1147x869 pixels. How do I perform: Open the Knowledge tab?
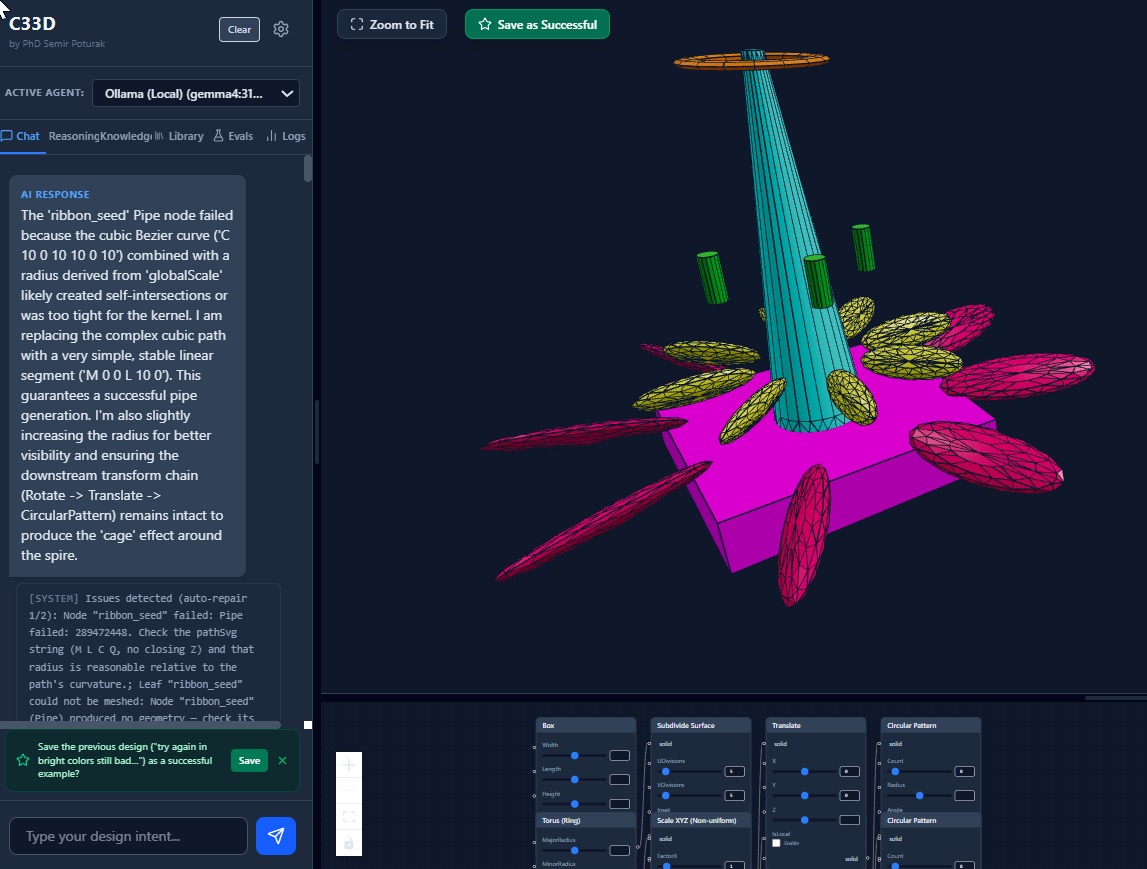(x=126, y=136)
